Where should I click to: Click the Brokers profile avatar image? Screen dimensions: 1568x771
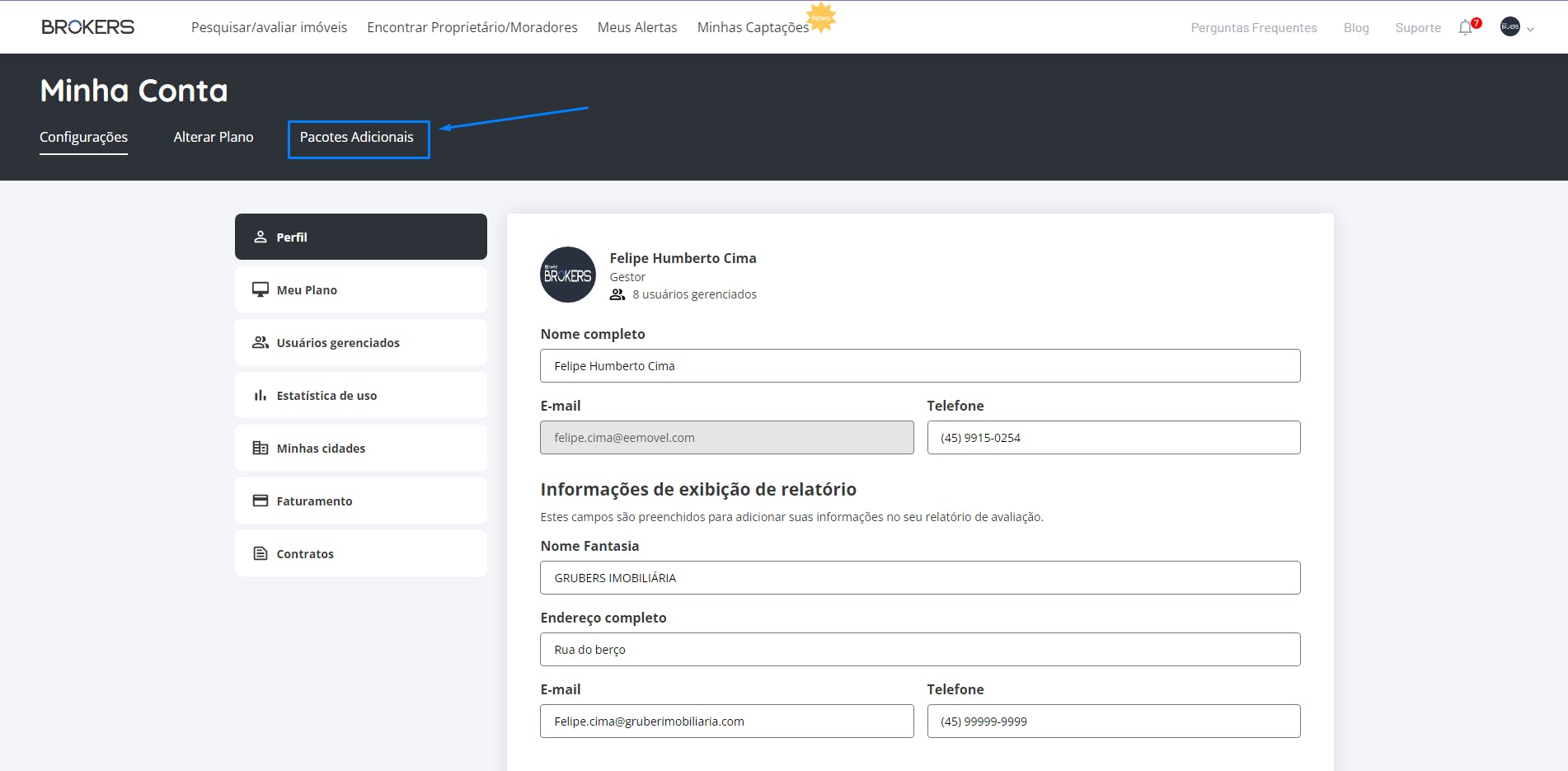click(x=568, y=275)
